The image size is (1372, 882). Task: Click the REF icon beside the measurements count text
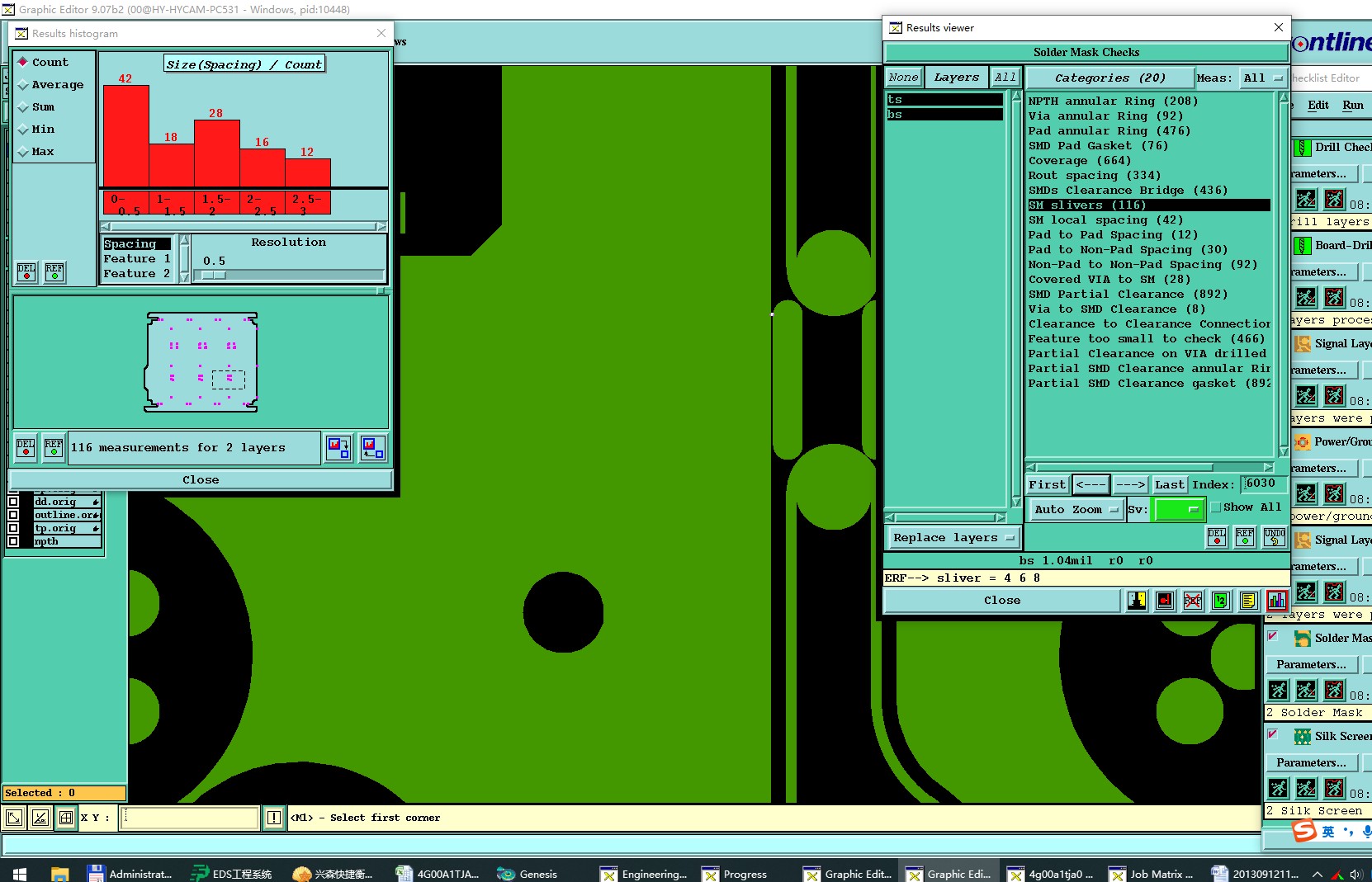click(54, 447)
